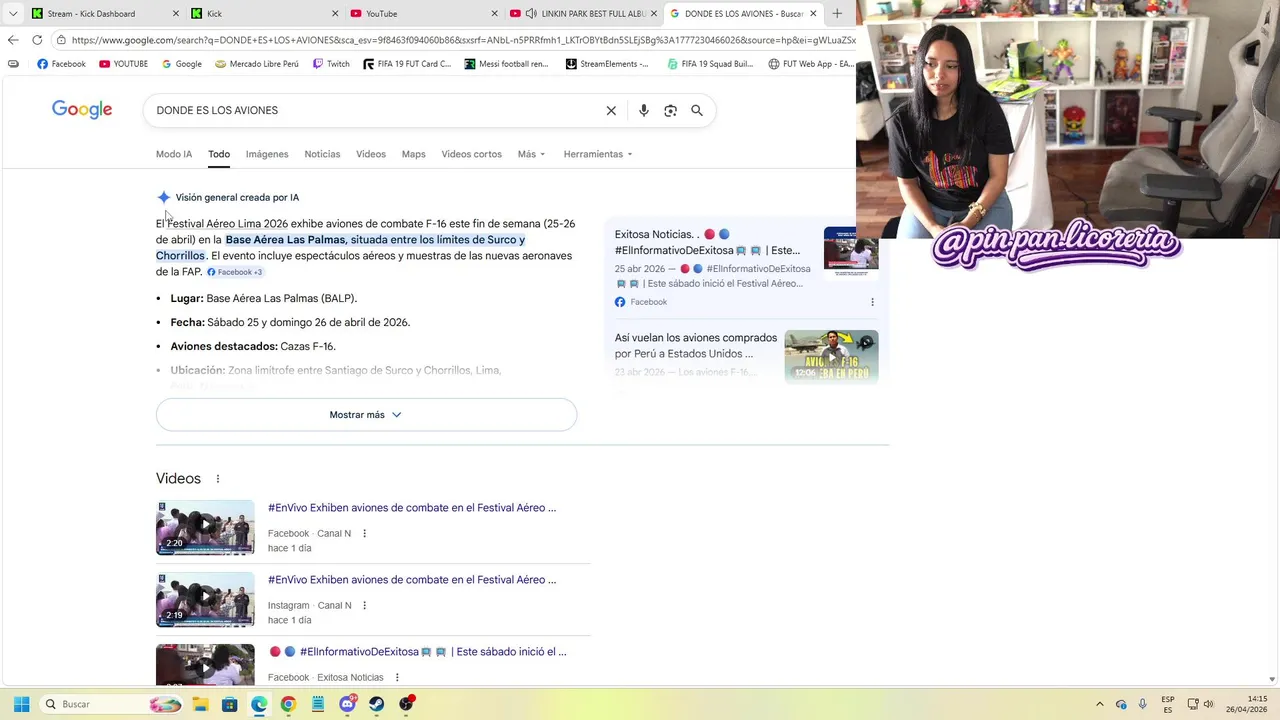
Task: Expand the Más dropdown
Action: [x=531, y=154]
